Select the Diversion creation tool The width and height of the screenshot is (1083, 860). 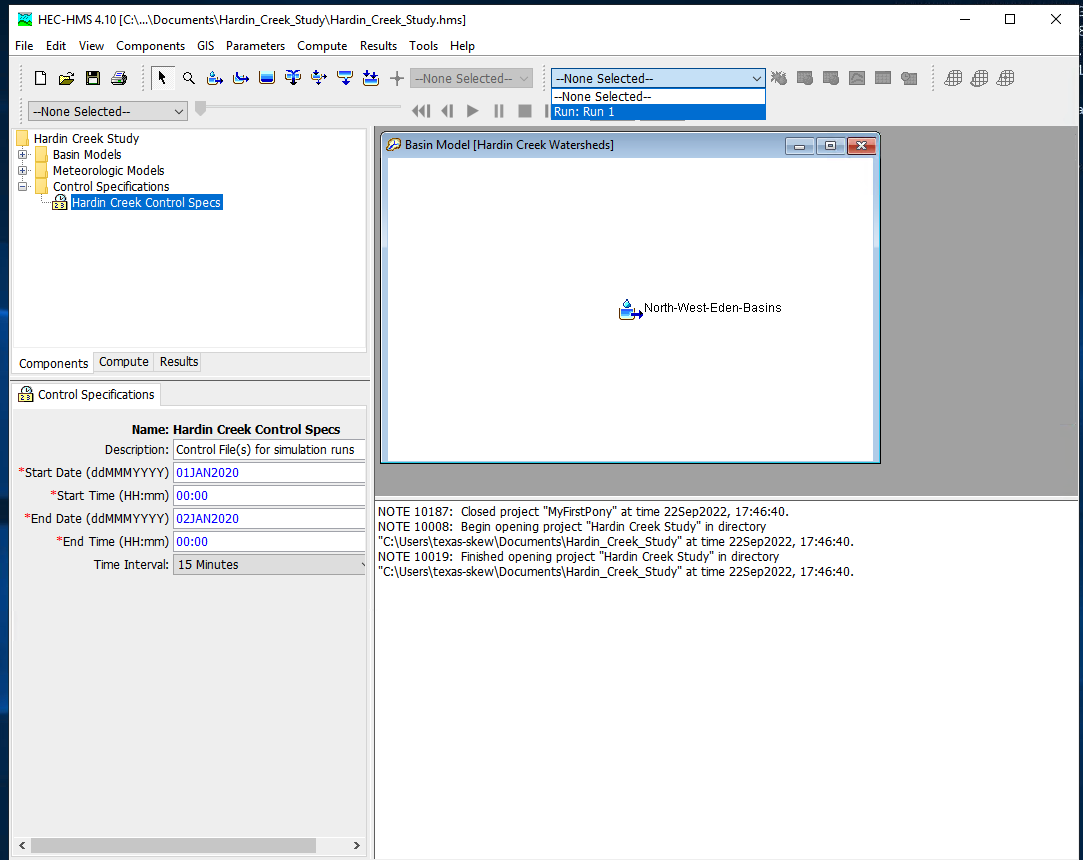tap(318, 78)
